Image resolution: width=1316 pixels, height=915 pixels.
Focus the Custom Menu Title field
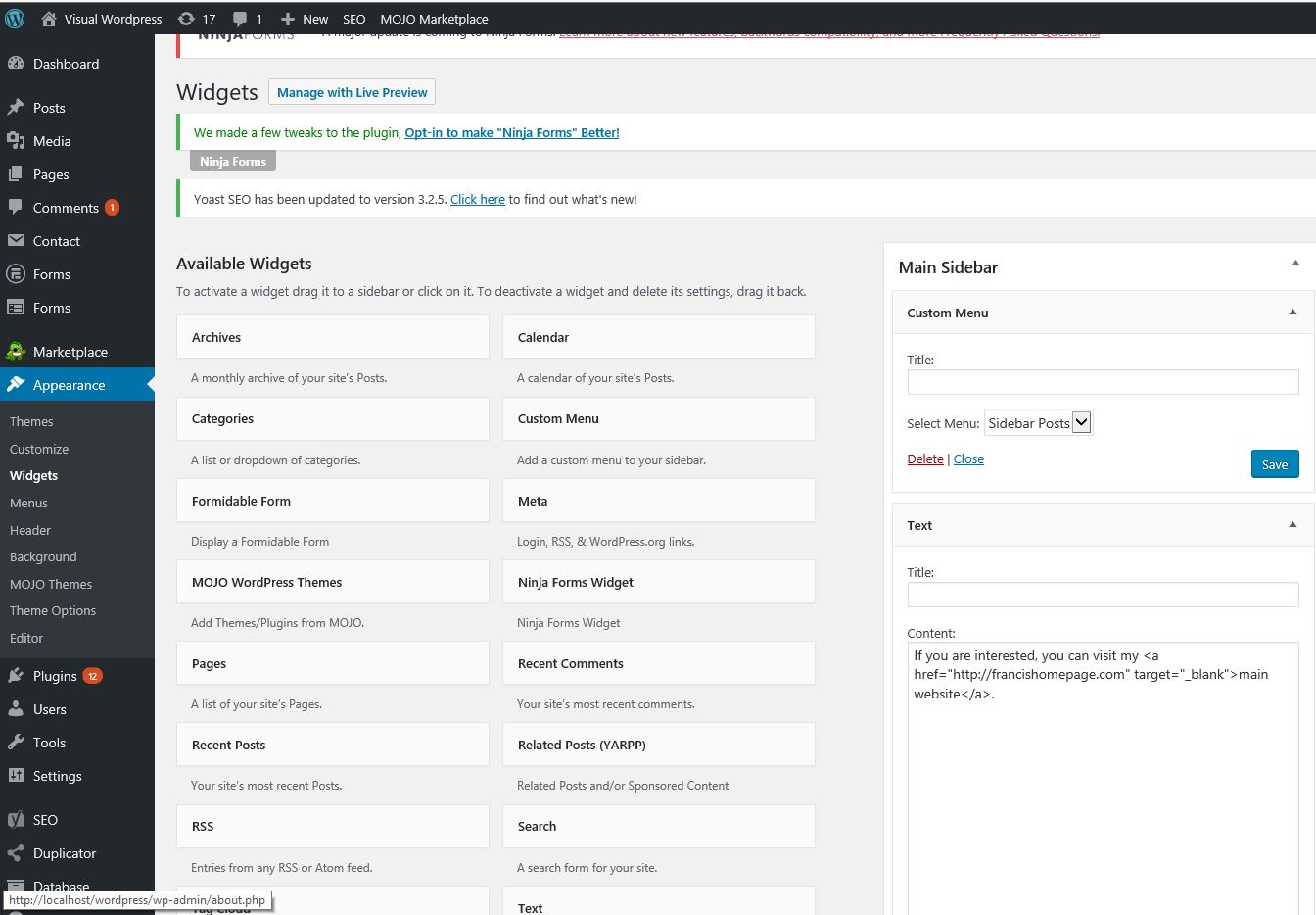1103,382
